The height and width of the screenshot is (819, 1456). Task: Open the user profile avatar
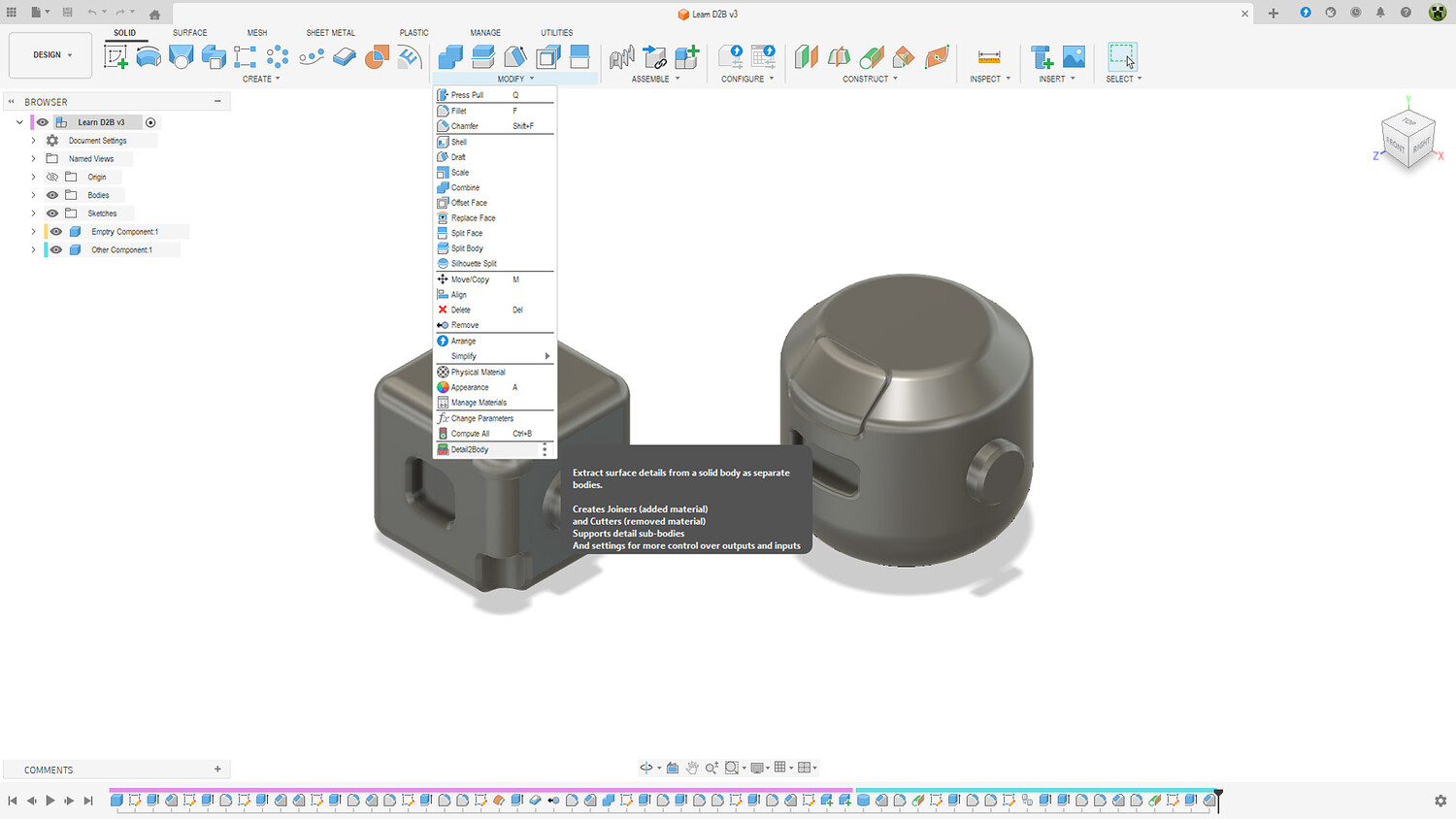1438,13
